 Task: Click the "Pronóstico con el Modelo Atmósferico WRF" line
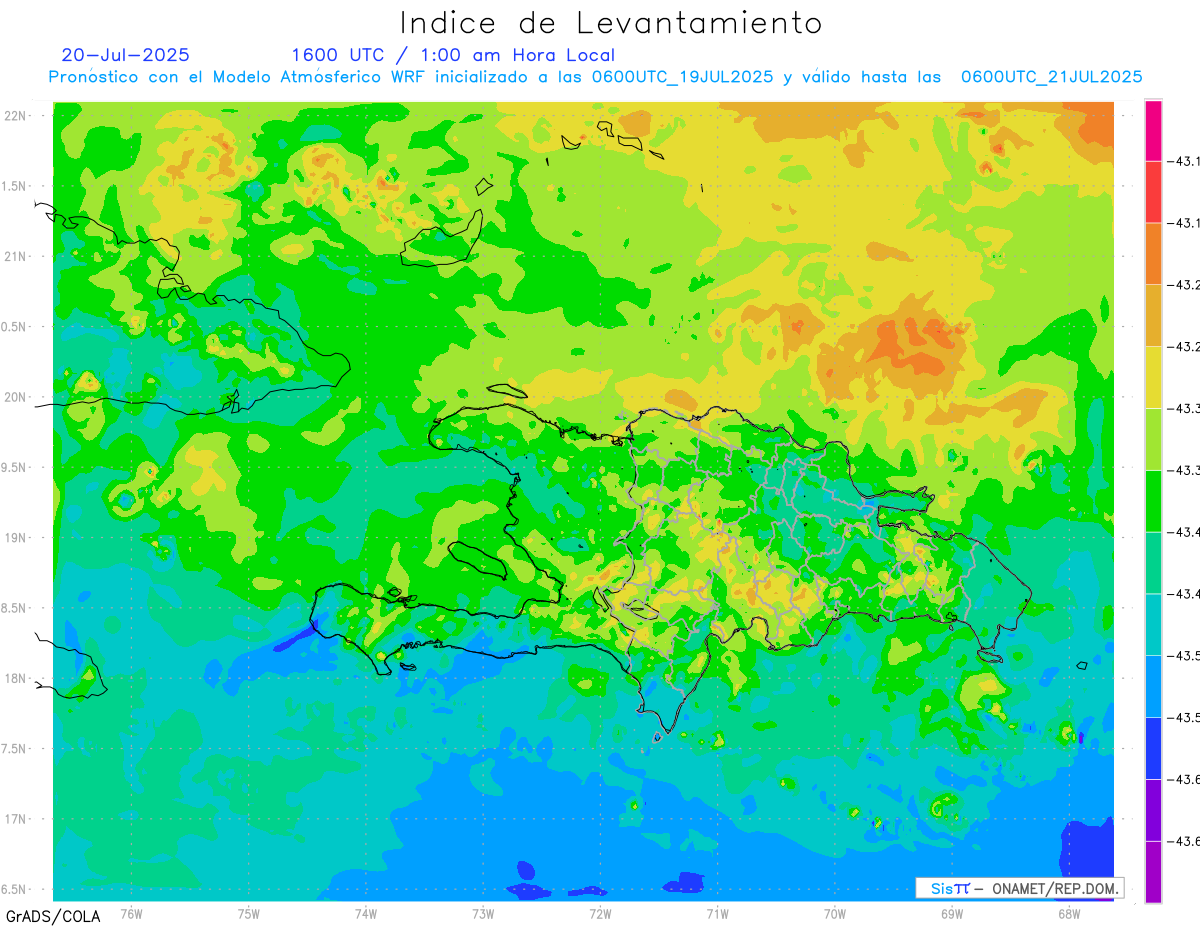coord(596,77)
